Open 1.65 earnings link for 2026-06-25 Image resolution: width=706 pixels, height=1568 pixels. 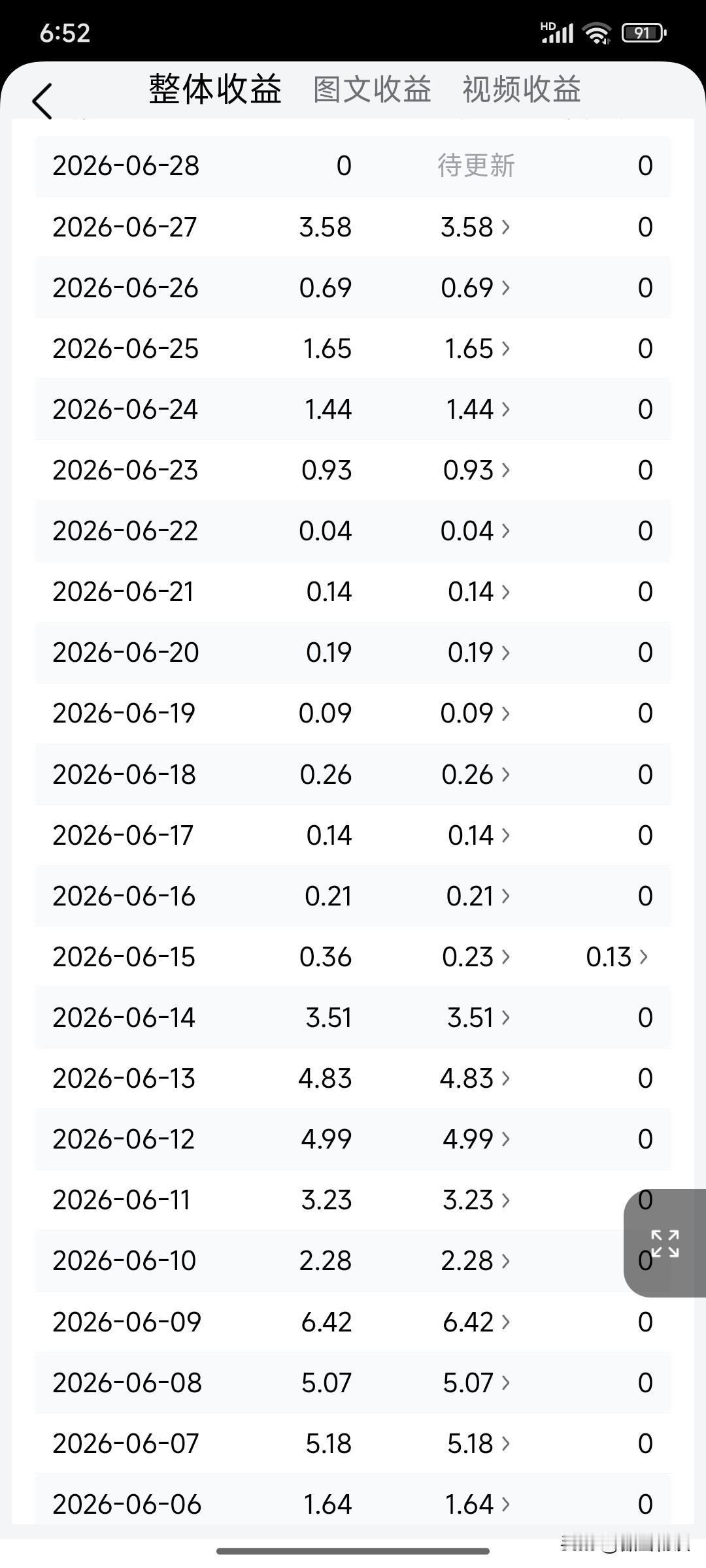pyautogui.click(x=477, y=349)
